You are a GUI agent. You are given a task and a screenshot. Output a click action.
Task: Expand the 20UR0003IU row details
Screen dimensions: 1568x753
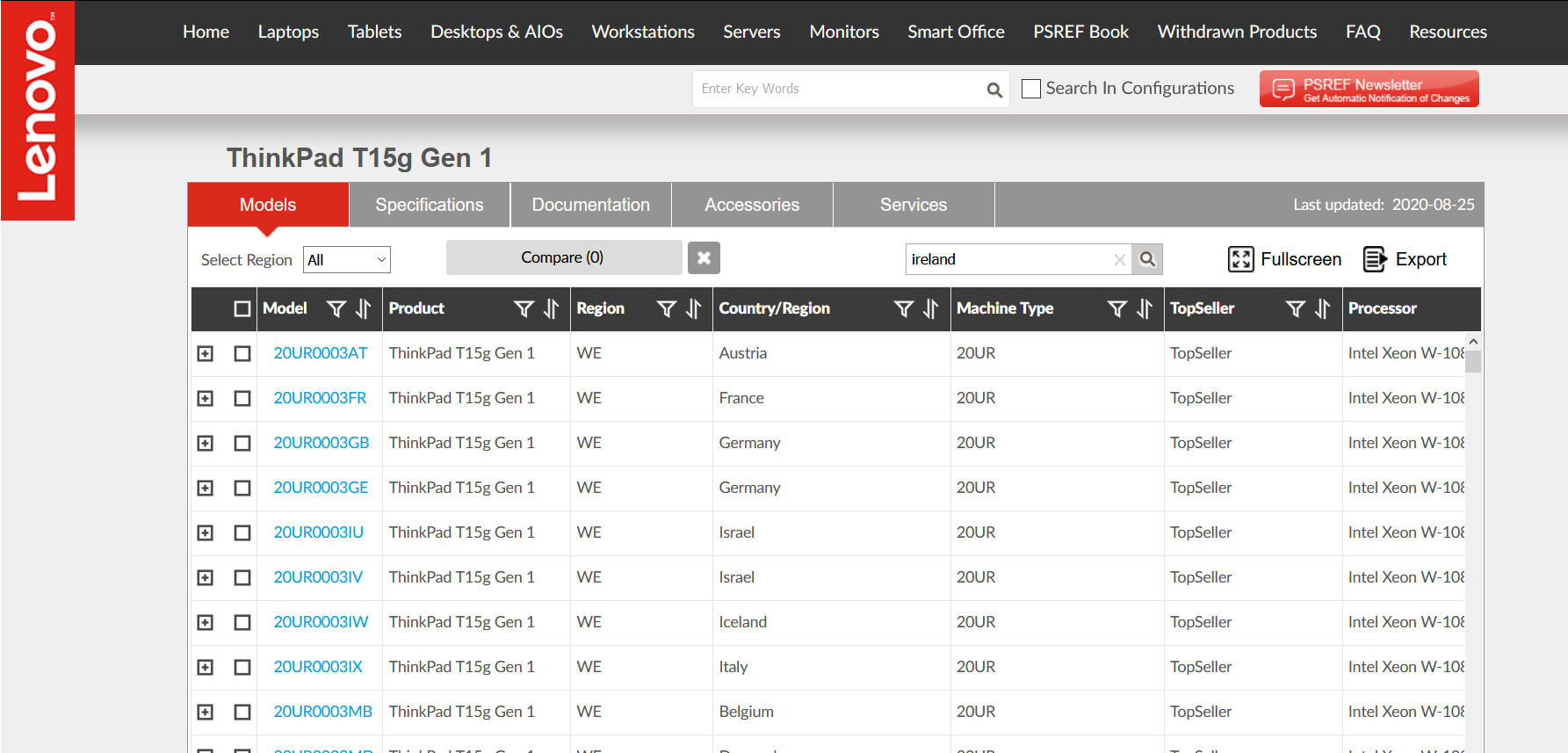point(206,532)
